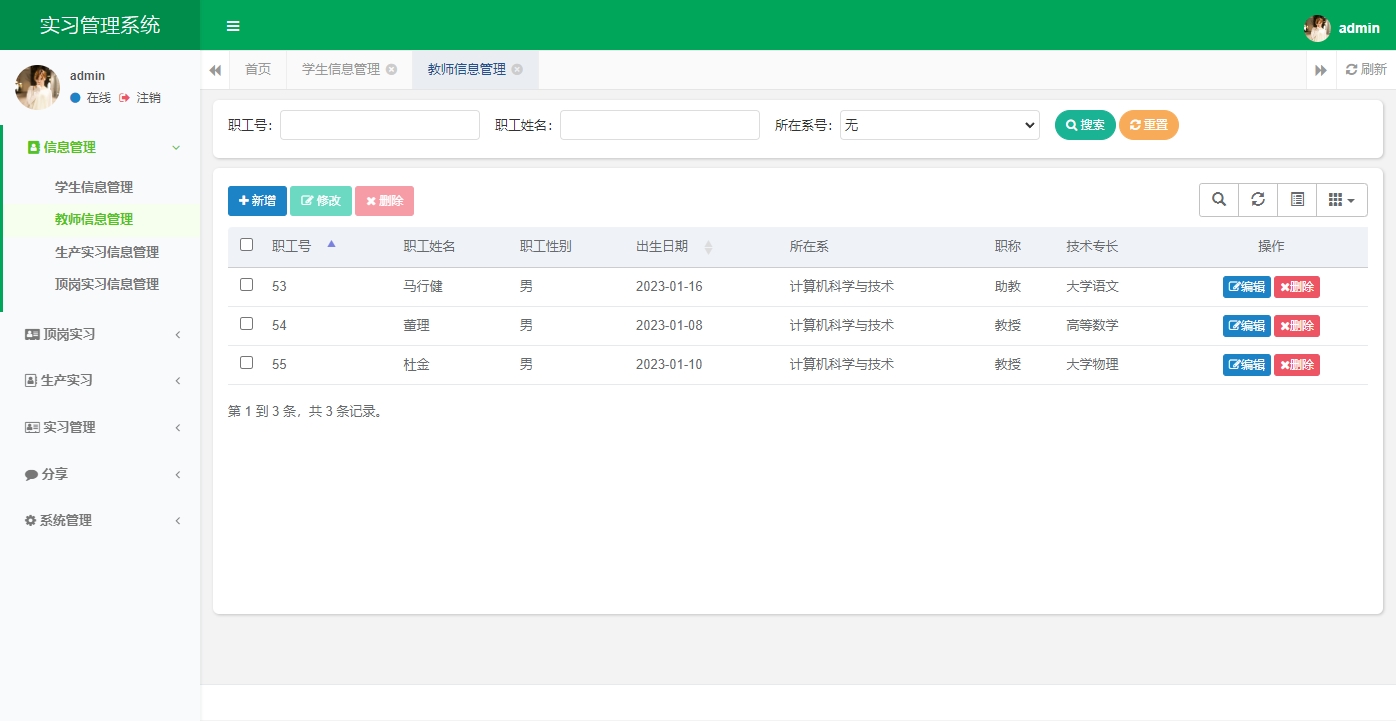Check the checkbox for row 54
1396x721 pixels.
(x=247, y=324)
